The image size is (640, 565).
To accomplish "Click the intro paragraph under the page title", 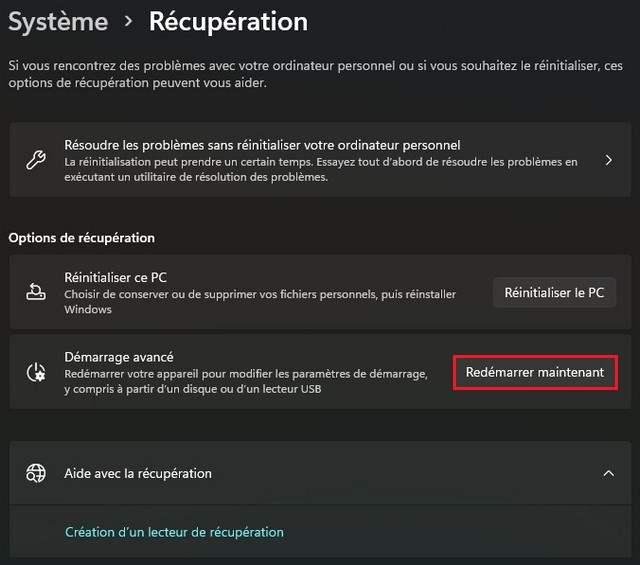I will coord(314,73).
